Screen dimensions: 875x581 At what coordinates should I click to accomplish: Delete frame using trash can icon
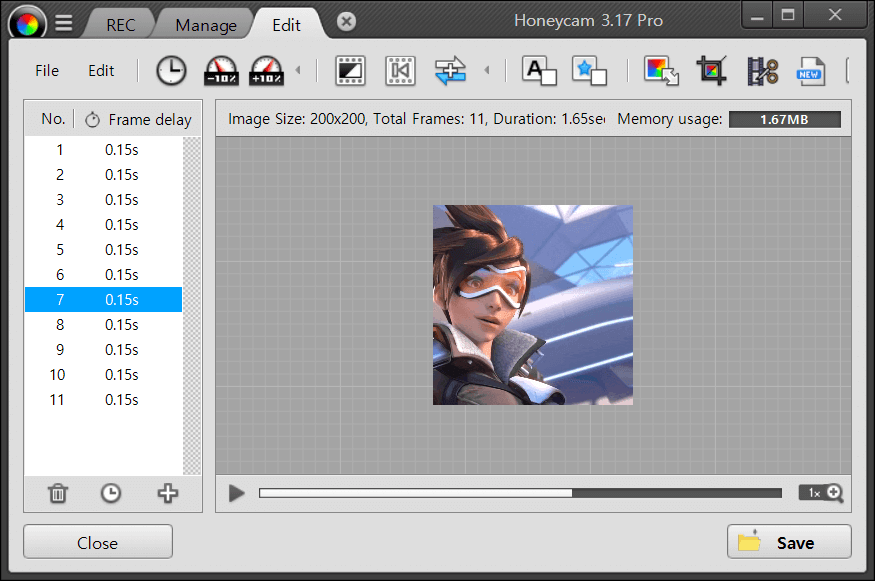coord(58,493)
